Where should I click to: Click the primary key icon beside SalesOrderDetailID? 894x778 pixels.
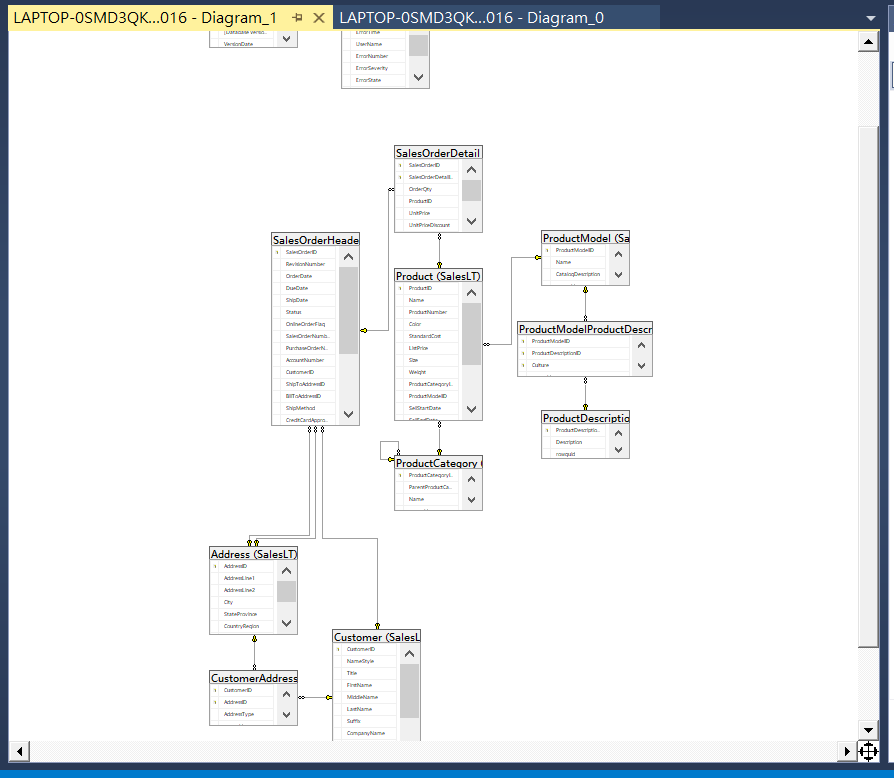pos(400,177)
